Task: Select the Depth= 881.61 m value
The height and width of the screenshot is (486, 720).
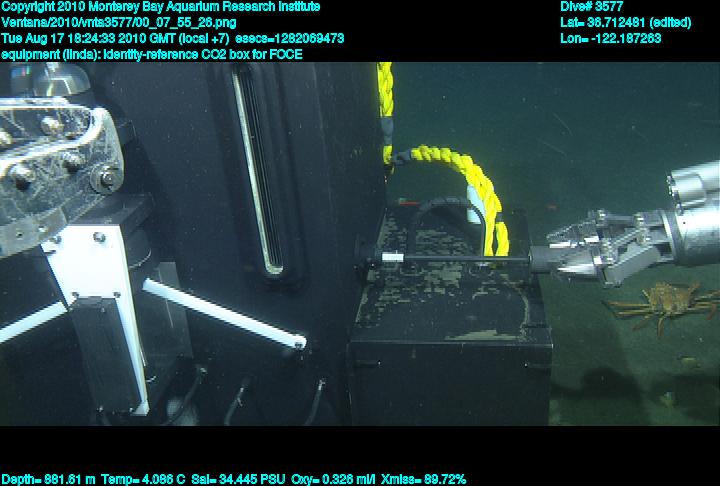Action: coord(48,480)
